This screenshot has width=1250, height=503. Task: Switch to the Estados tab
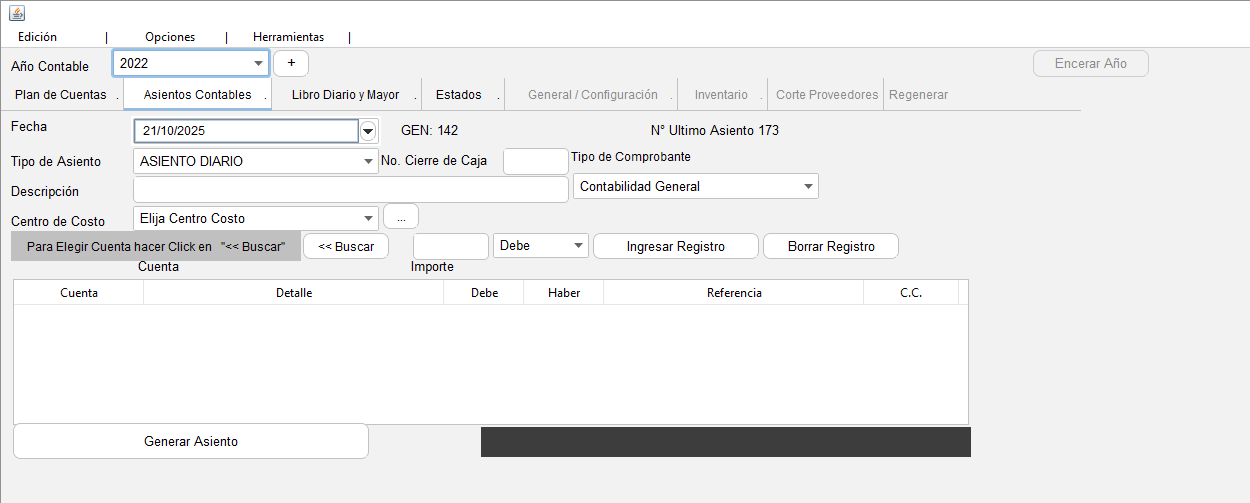point(459,95)
